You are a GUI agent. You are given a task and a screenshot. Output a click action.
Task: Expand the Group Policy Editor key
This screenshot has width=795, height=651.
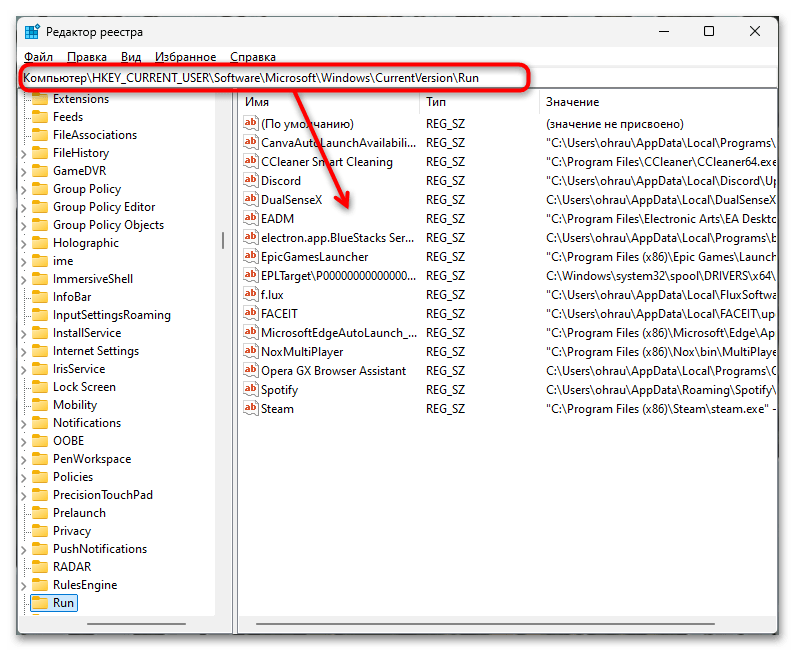(24, 207)
